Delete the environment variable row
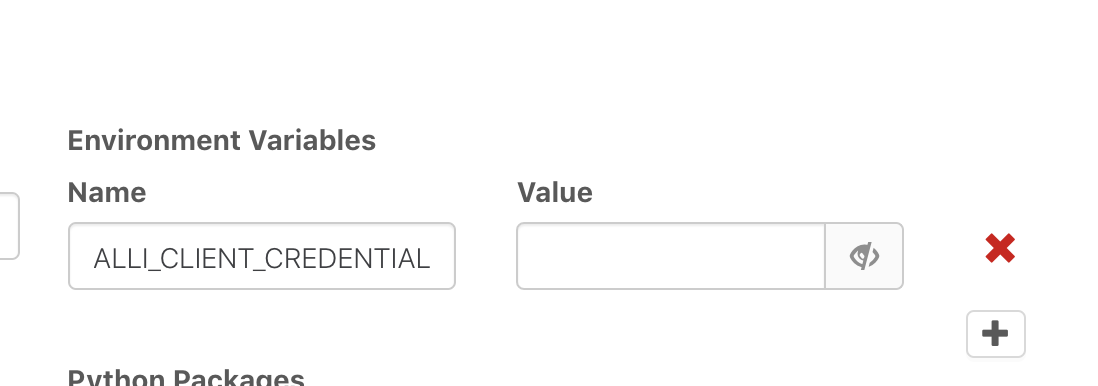This screenshot has width=1098, height=386. (x=1000, y=249)
